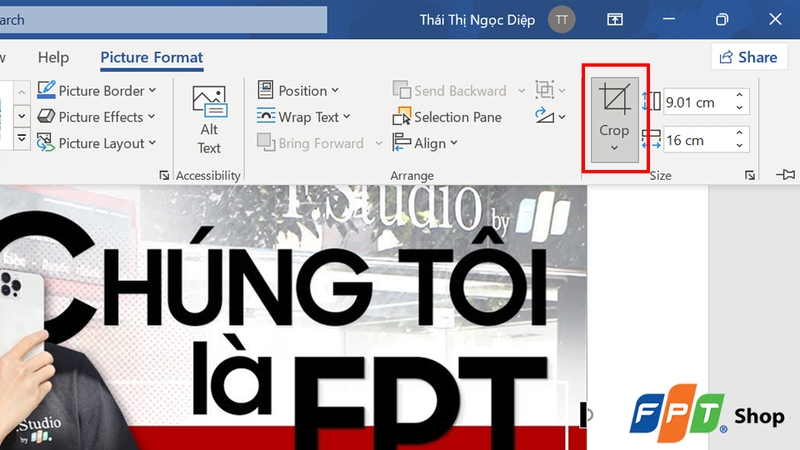This screenshot has width=800, height=450.
Task: Decrease the picture width value
Action: [739, 145]
